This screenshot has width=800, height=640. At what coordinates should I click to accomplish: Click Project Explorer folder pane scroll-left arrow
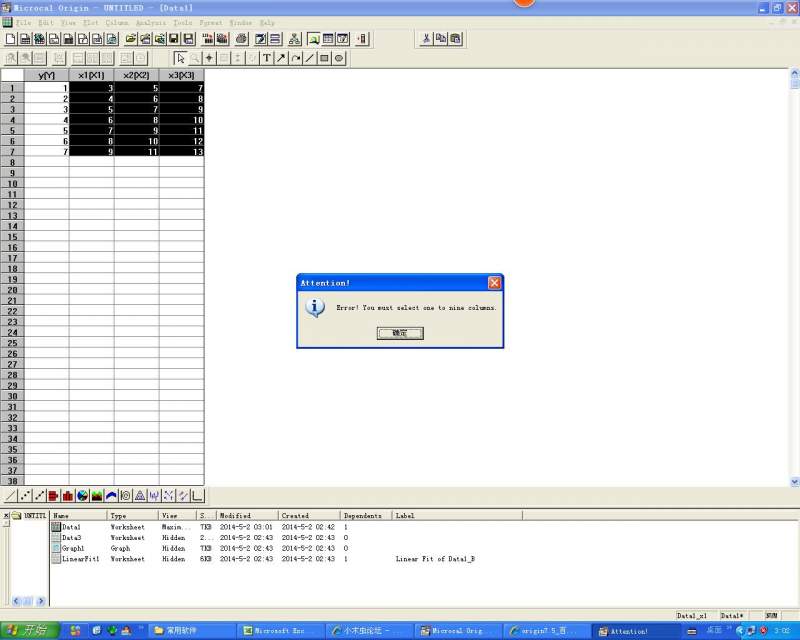click(16, 601)
